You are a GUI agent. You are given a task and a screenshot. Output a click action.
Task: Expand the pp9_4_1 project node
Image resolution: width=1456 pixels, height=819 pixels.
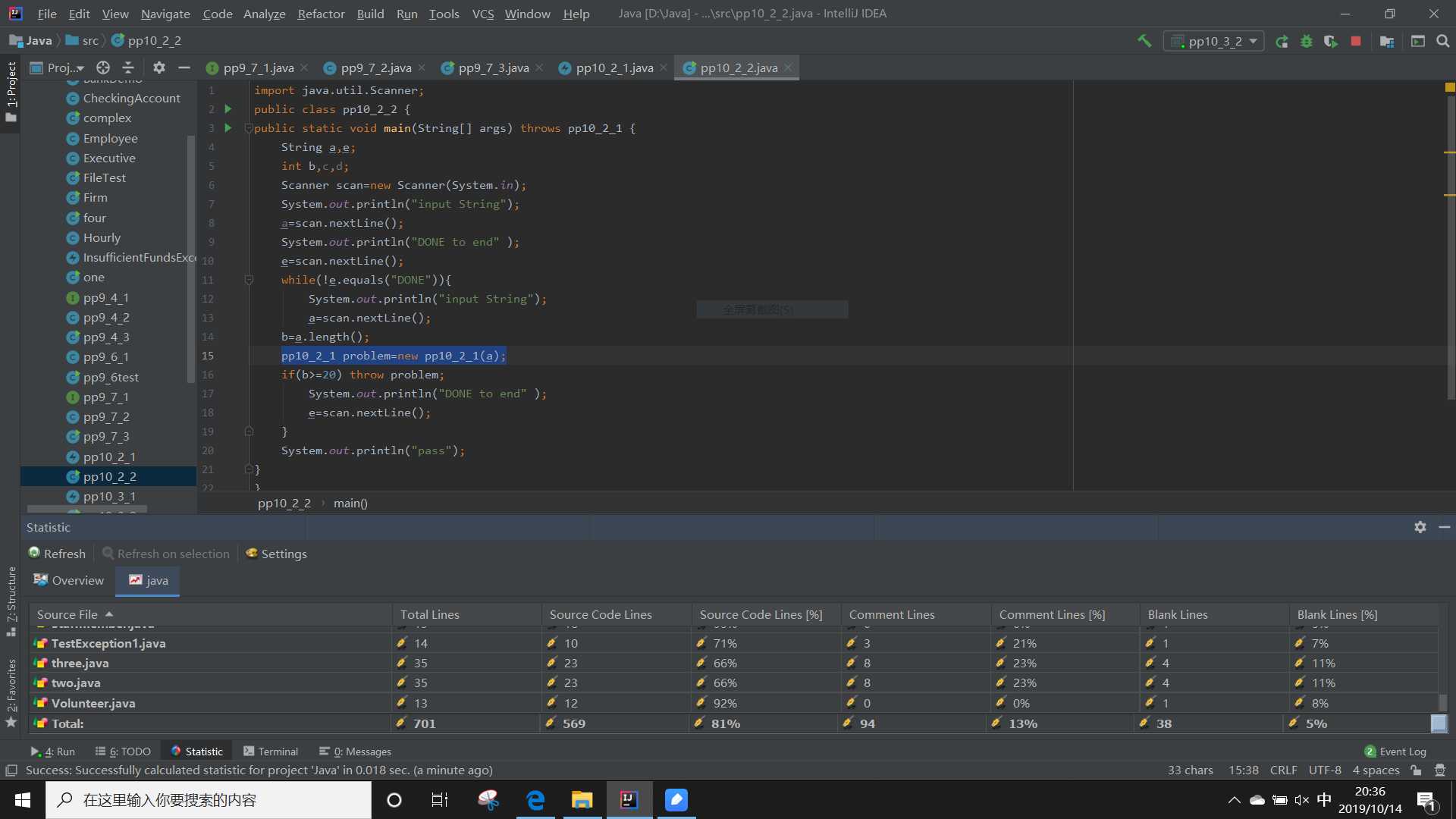tap(107, 297)
